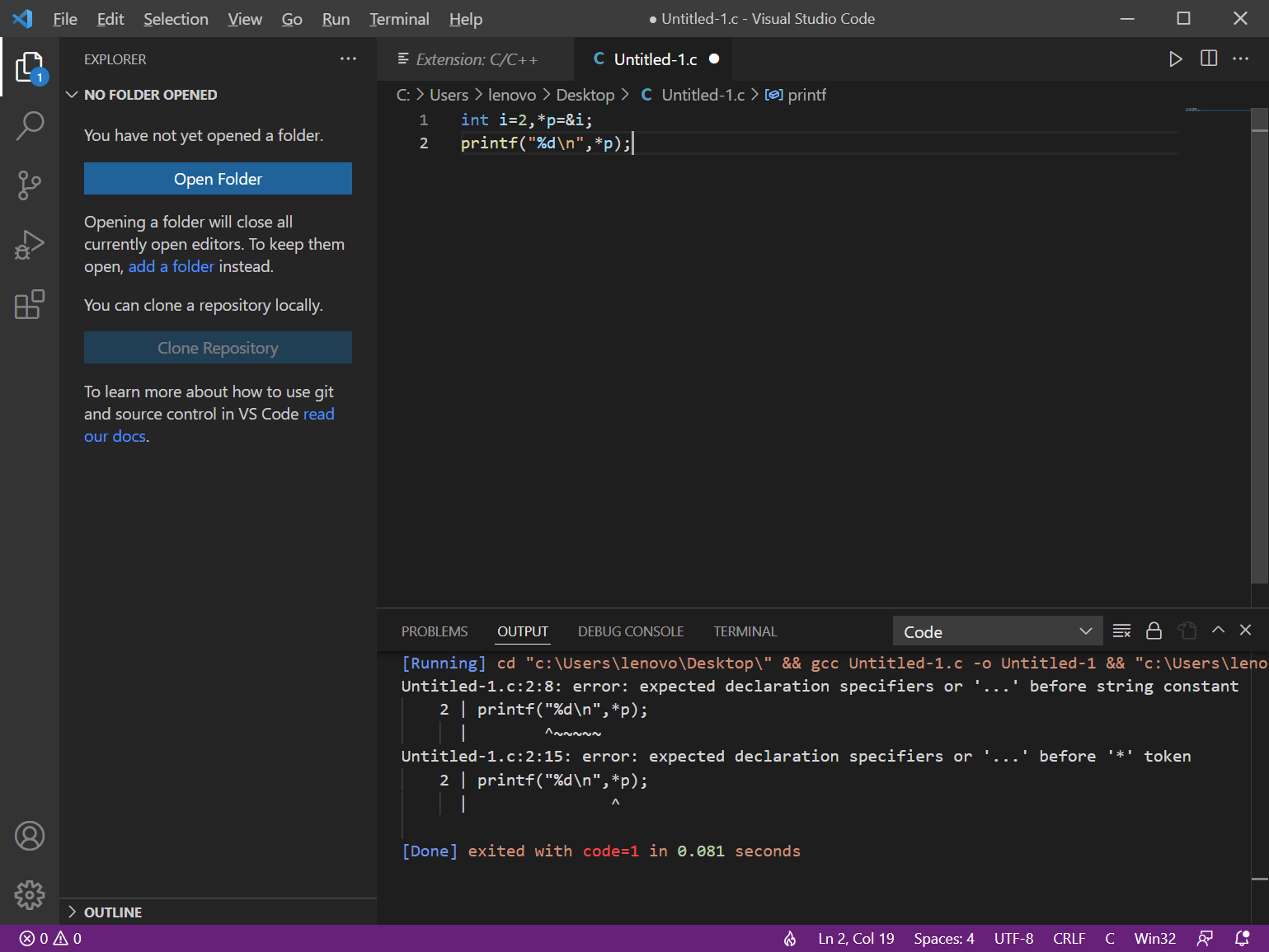Open the Accounts menu icon
Image resolution: width=1269 pixels, height=952 pixels.
[x=30, y=836]
